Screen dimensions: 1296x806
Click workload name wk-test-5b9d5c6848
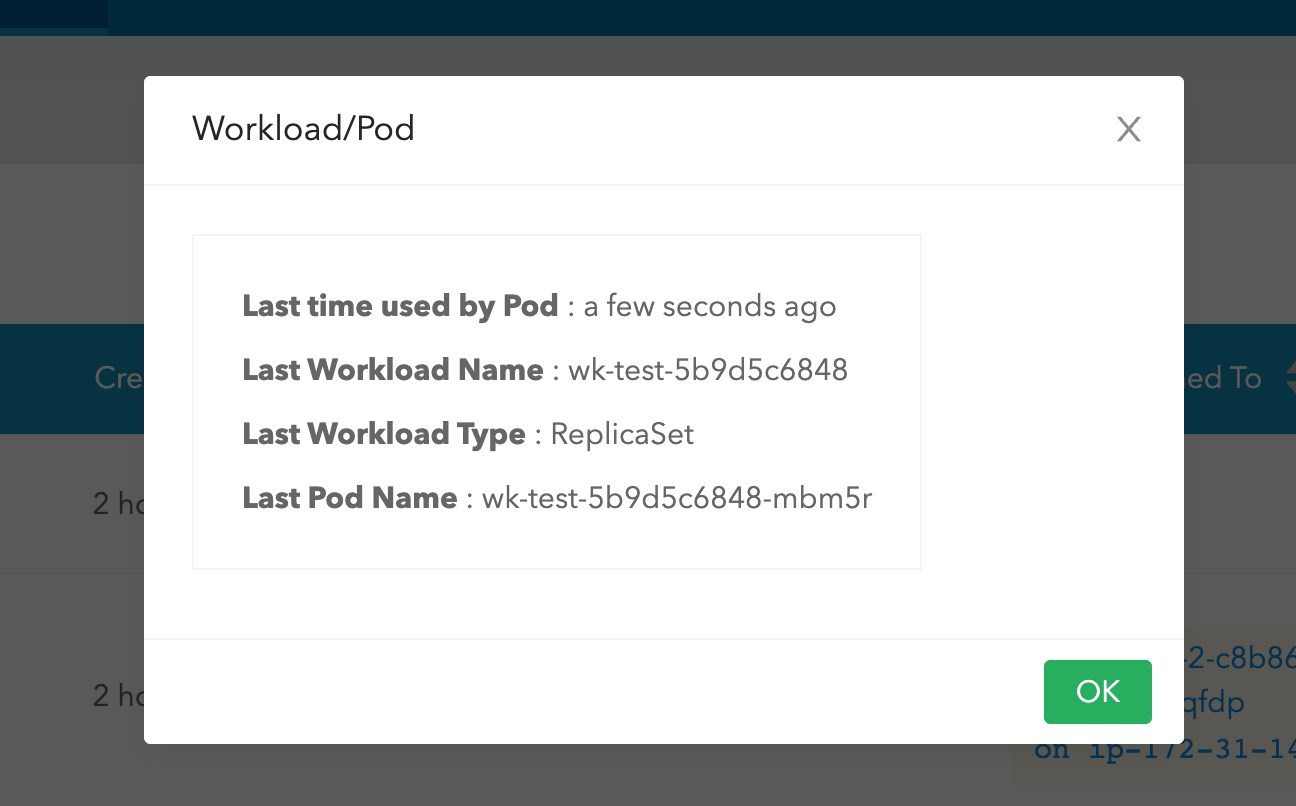[x=708, y=370]
